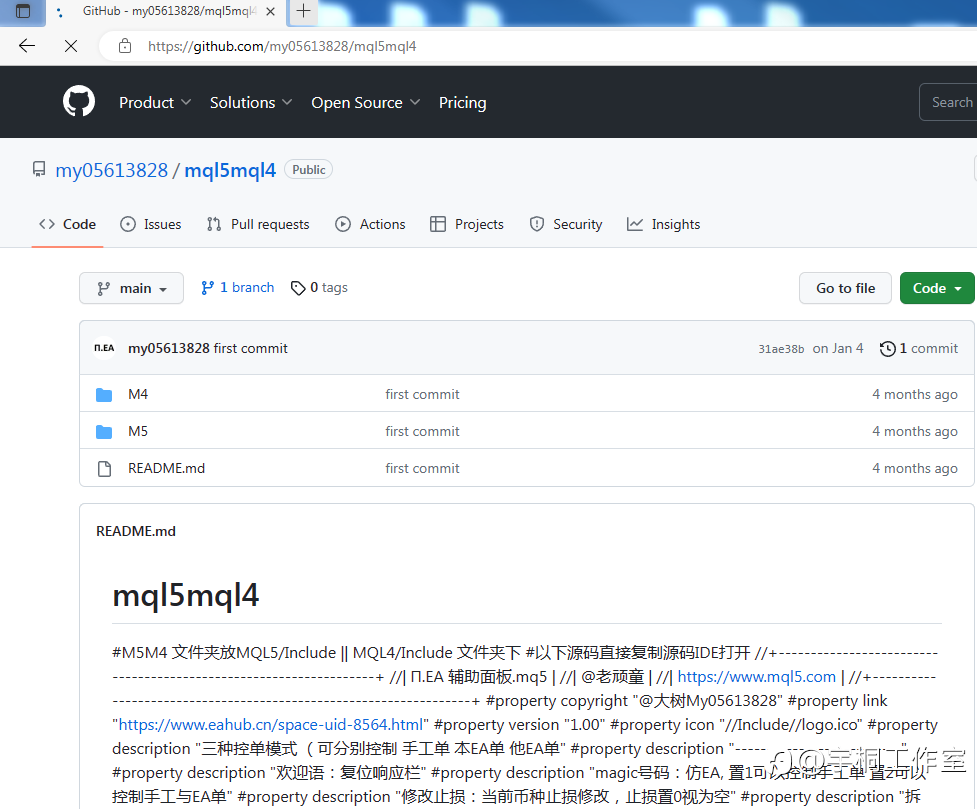Image resolution: width=977 pixels, height=809 pixels.
Task: Go back with the browser back arrow
Action: (27, 45)
